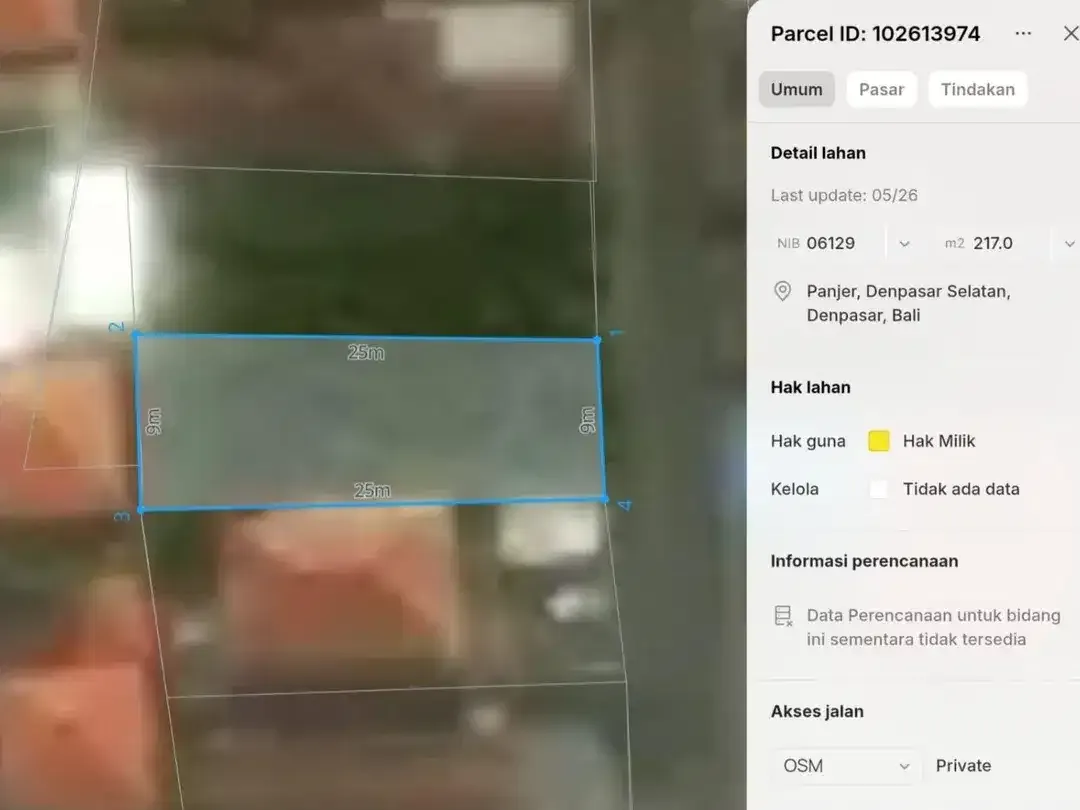Click the Kelola label
Viewport: 1080px width, 810px height.
[795, 489]
